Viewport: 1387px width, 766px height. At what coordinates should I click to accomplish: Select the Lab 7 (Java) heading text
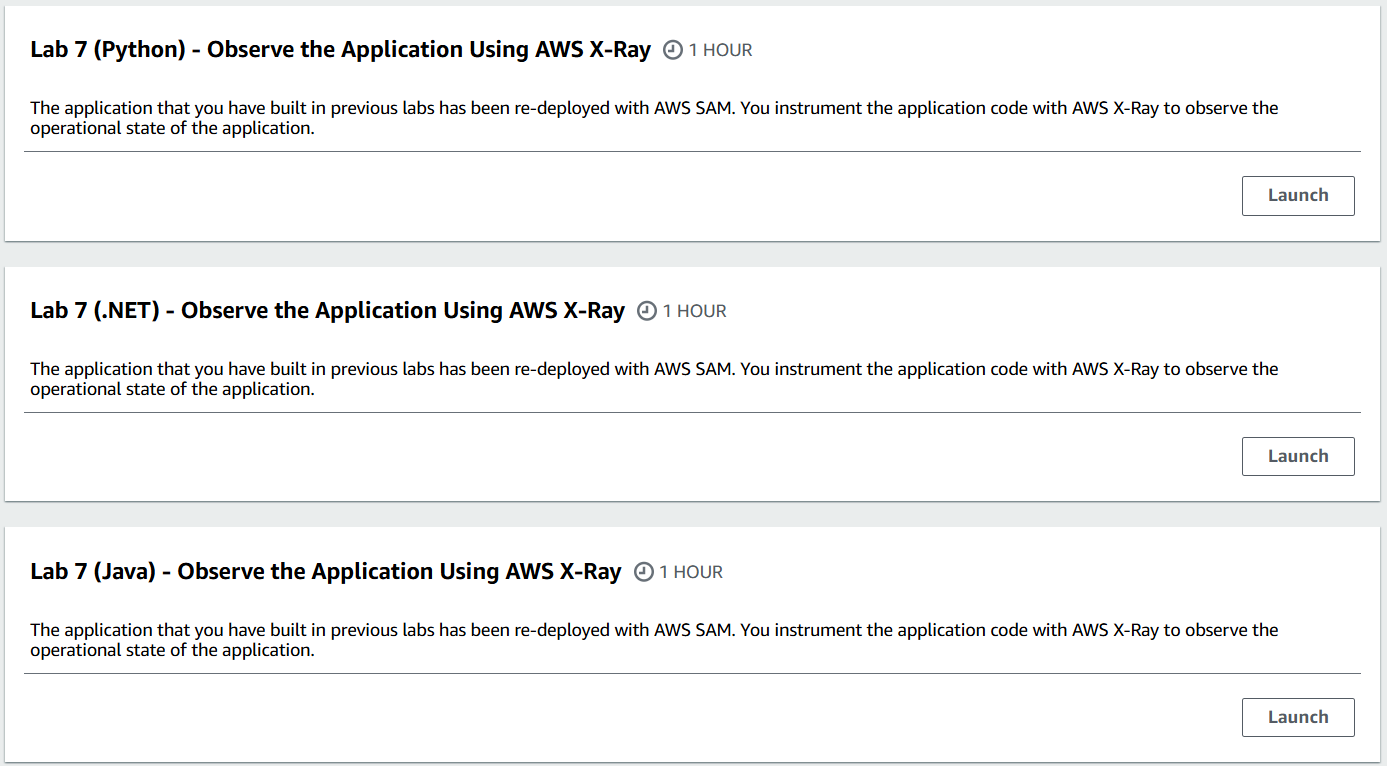click(326, 571)
